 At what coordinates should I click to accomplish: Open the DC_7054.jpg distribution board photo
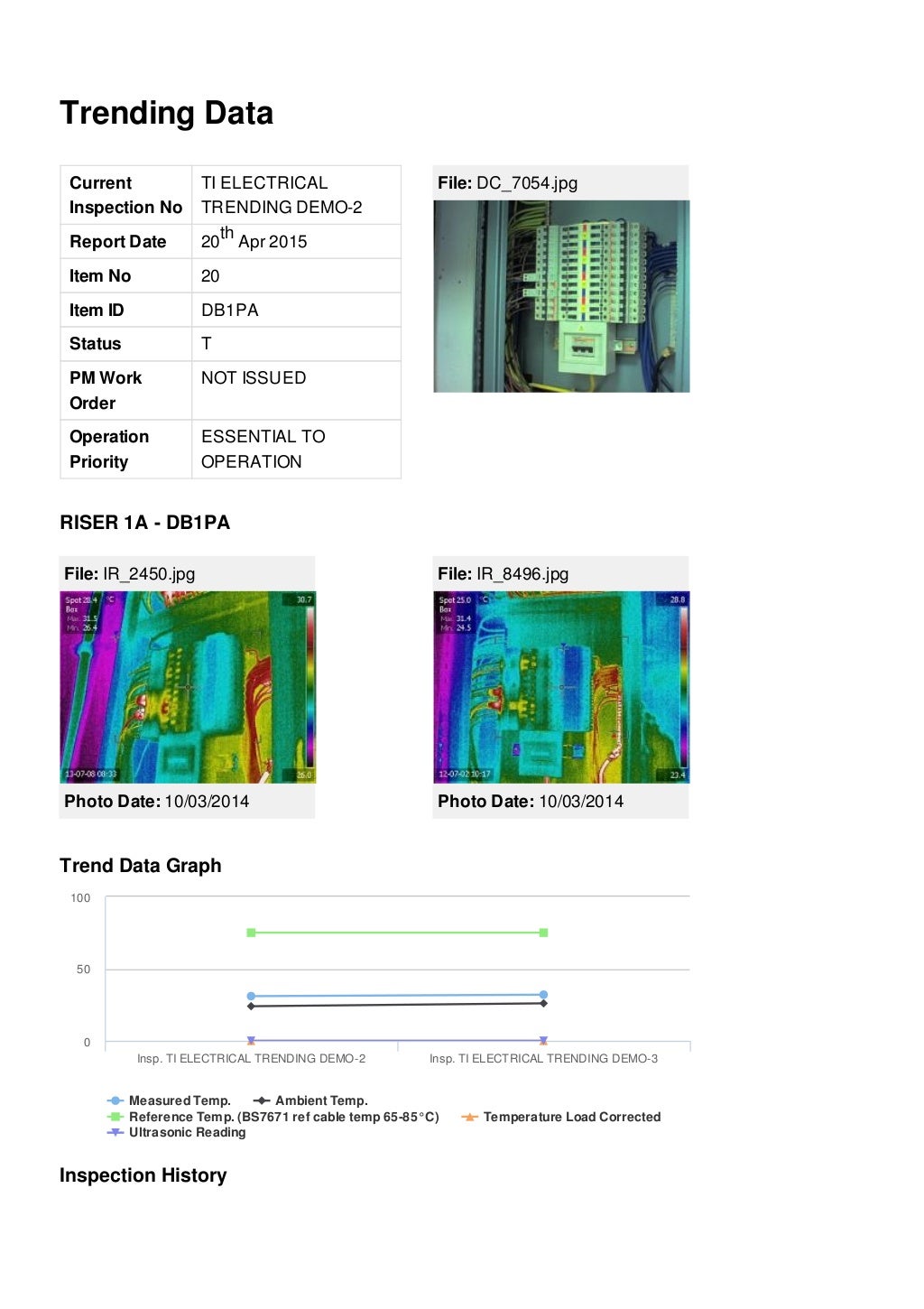(x=561, y=296)
